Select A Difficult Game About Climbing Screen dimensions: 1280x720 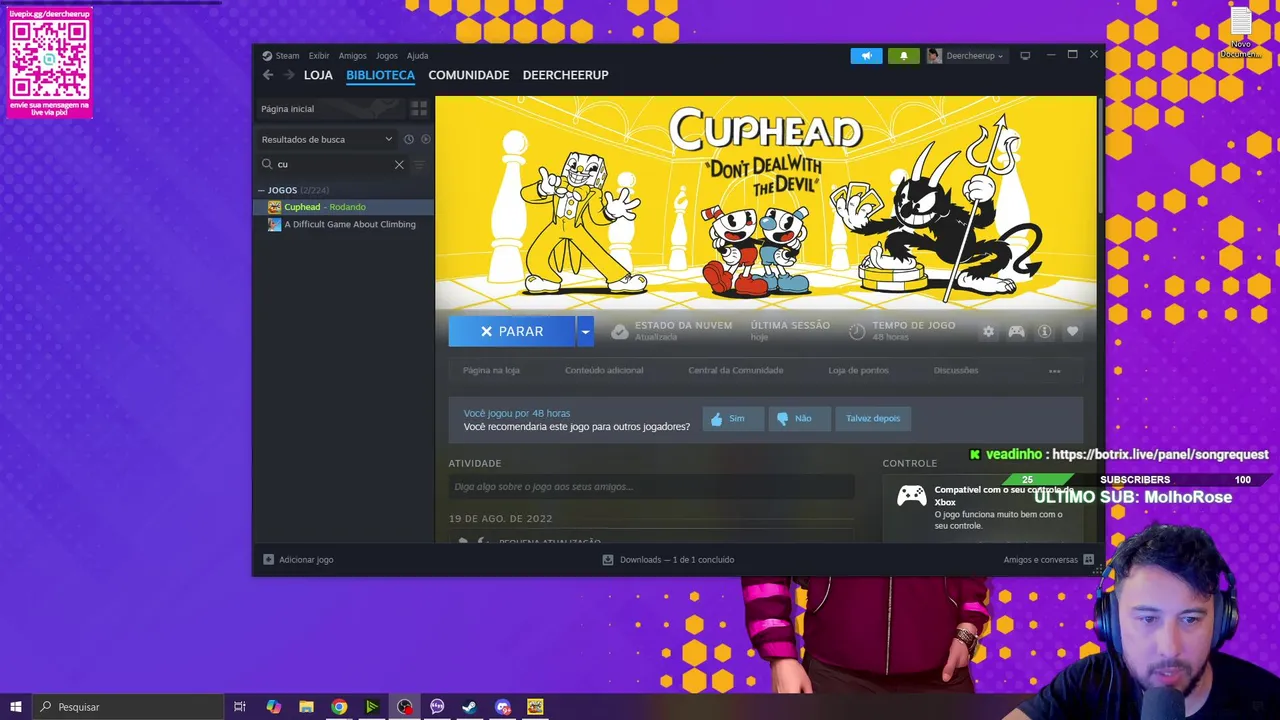(343, 224)
